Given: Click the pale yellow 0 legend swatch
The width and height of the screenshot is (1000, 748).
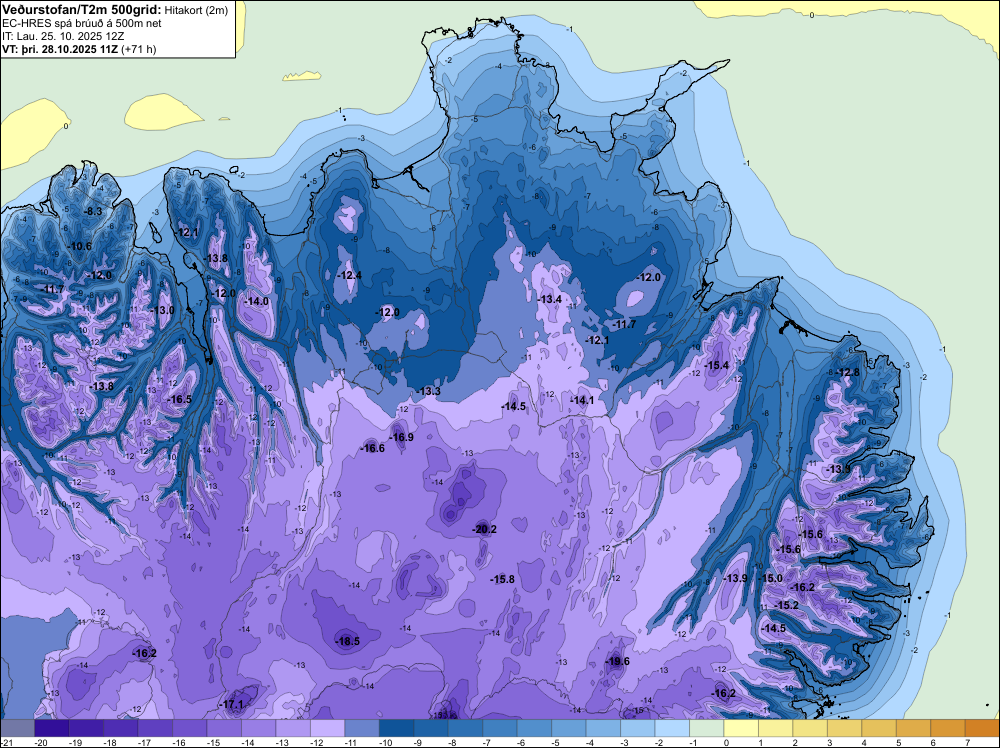Looking at the screenshot, I should [x=740, y=729].
